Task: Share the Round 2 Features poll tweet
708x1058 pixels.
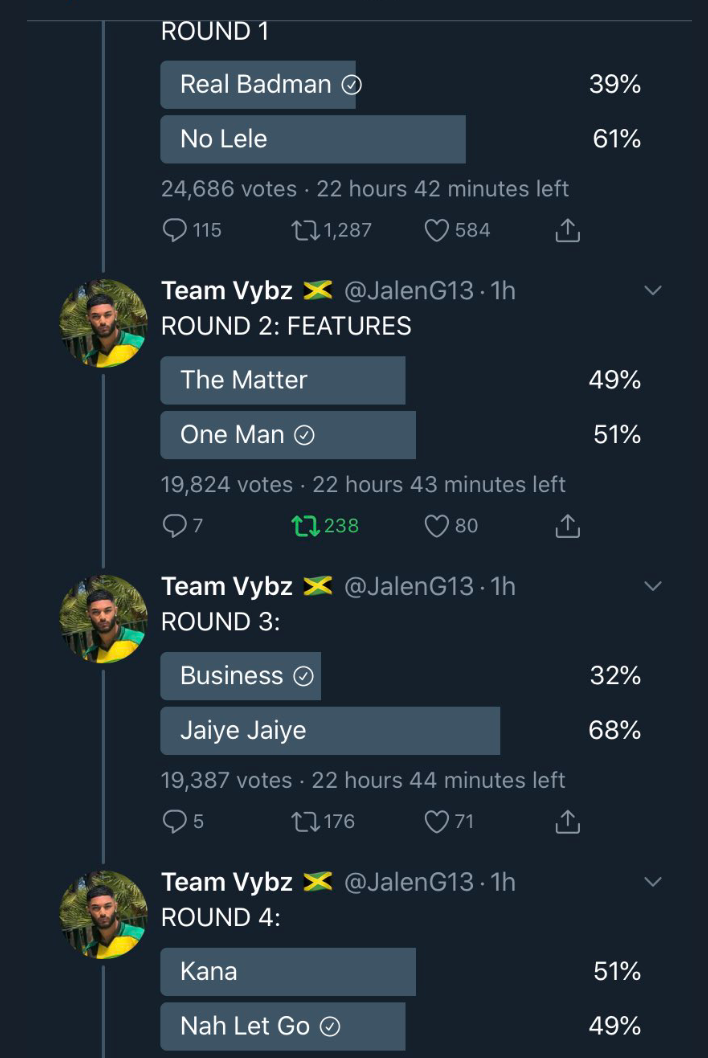Action: click(x=567, y=525)
